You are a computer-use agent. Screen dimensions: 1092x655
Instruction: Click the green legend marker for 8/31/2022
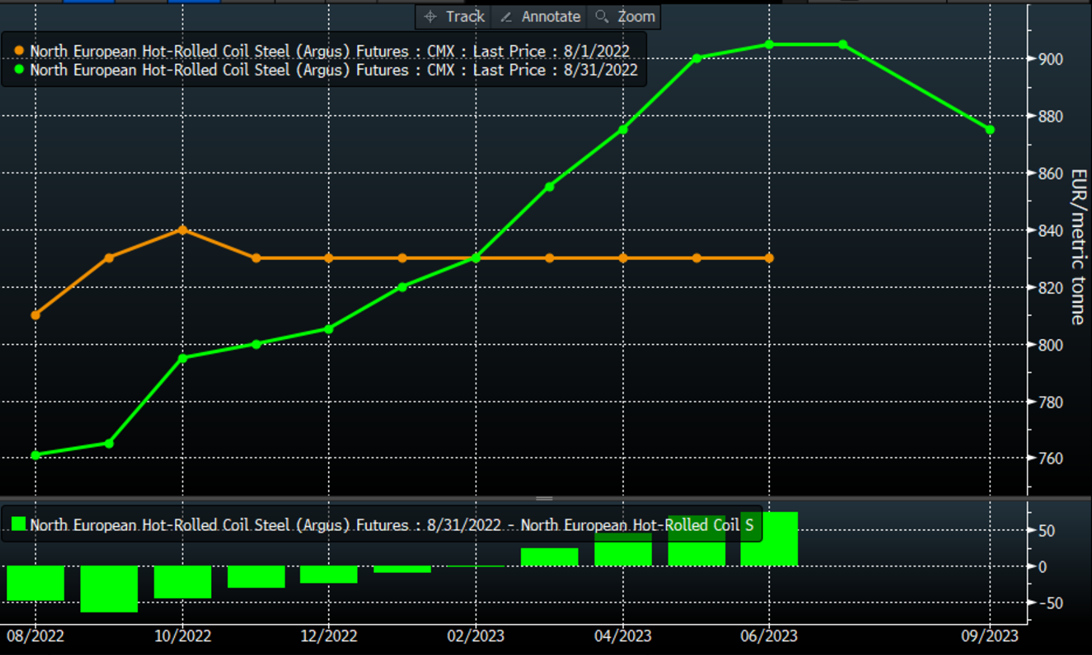coord(19,70)
